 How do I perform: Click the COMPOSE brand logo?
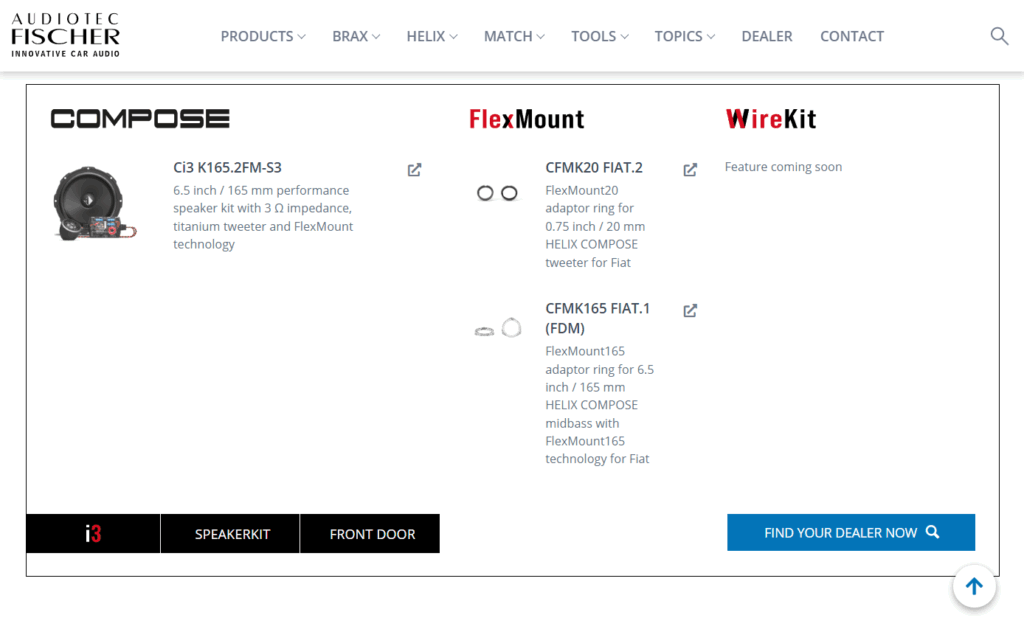pyautogui.click(x=140, y=119)
